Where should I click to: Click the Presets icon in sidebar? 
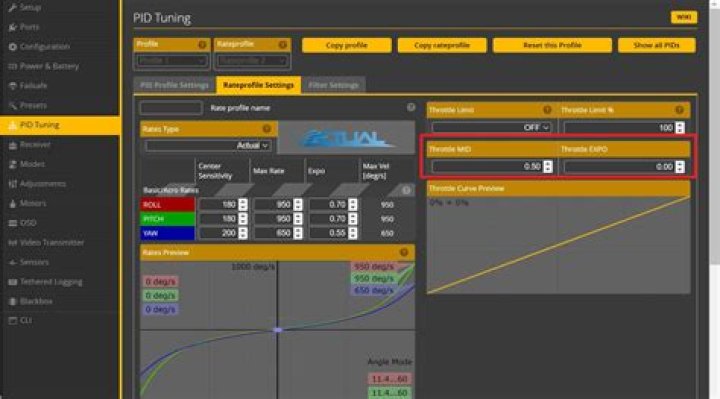pyautogui.click(x=12, y=105)
